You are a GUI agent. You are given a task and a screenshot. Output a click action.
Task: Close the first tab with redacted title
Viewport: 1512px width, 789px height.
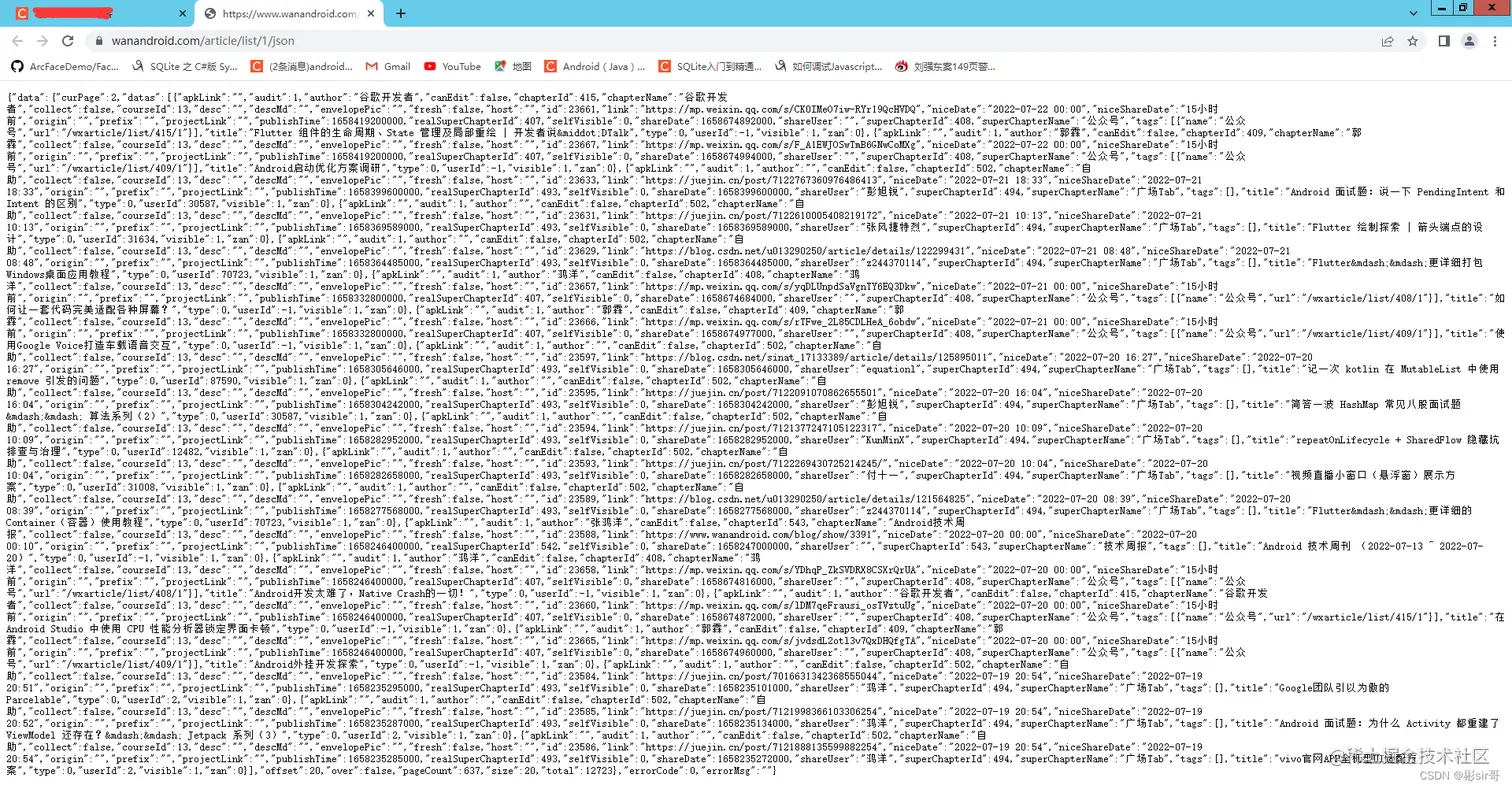click(x=181, y=14)
